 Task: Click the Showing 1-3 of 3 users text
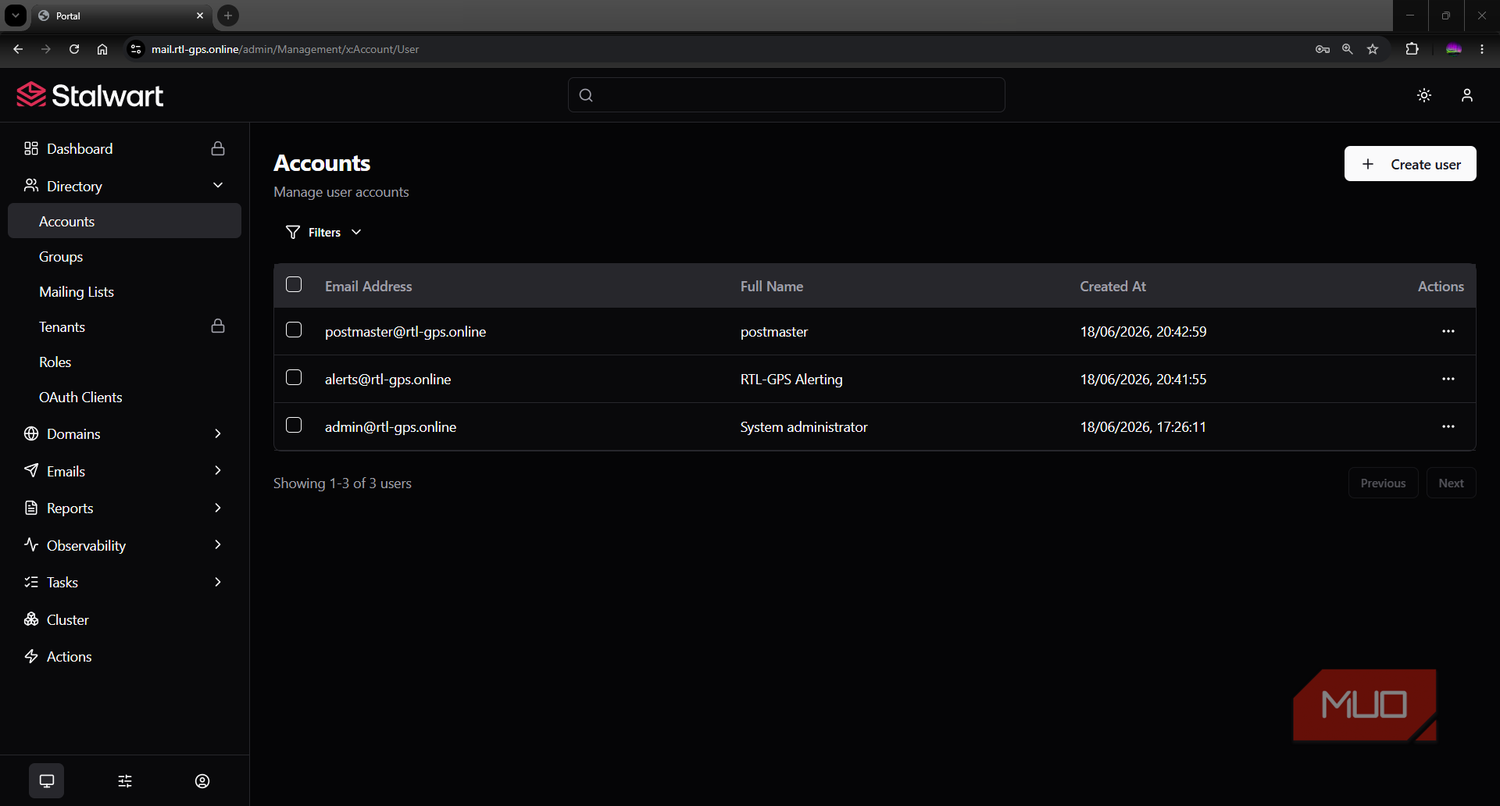coord(342,483)
